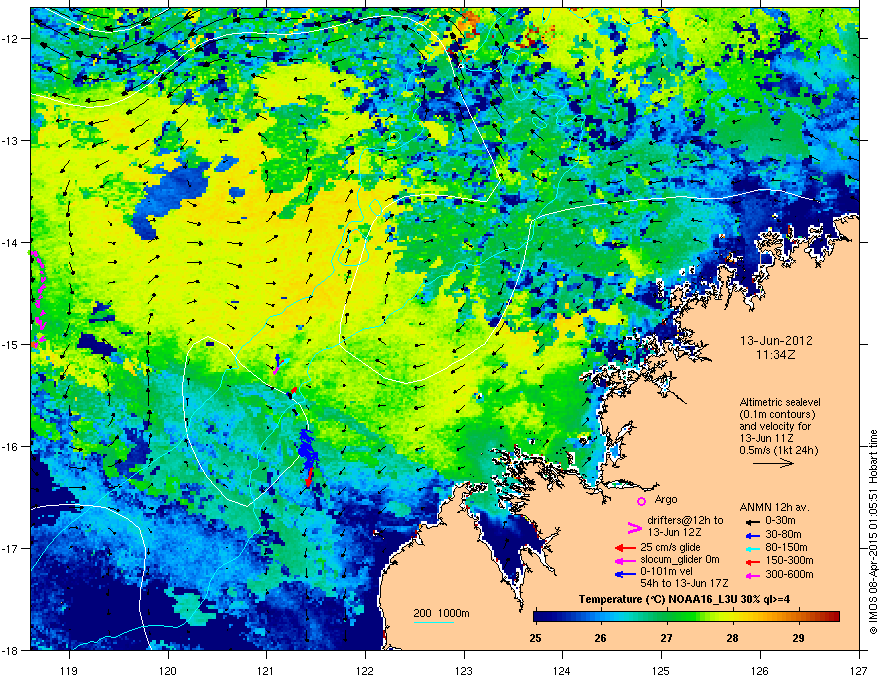The width and height of the screenshot is (880, 680).
Task: Click the longitude axis label 125
Action: pos(661,671)
